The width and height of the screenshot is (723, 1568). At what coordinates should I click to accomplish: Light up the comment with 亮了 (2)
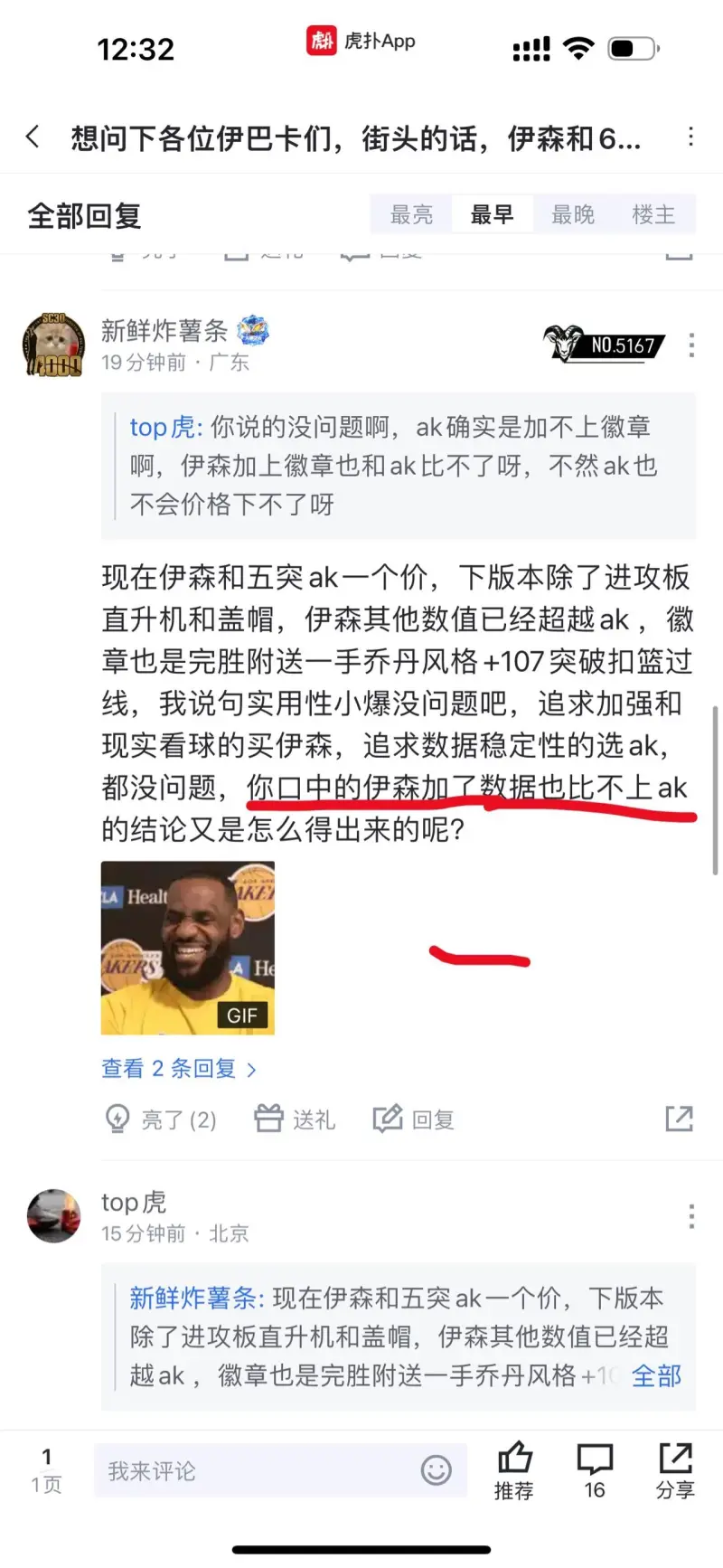pyautogui.click(x=161, y=1119)
